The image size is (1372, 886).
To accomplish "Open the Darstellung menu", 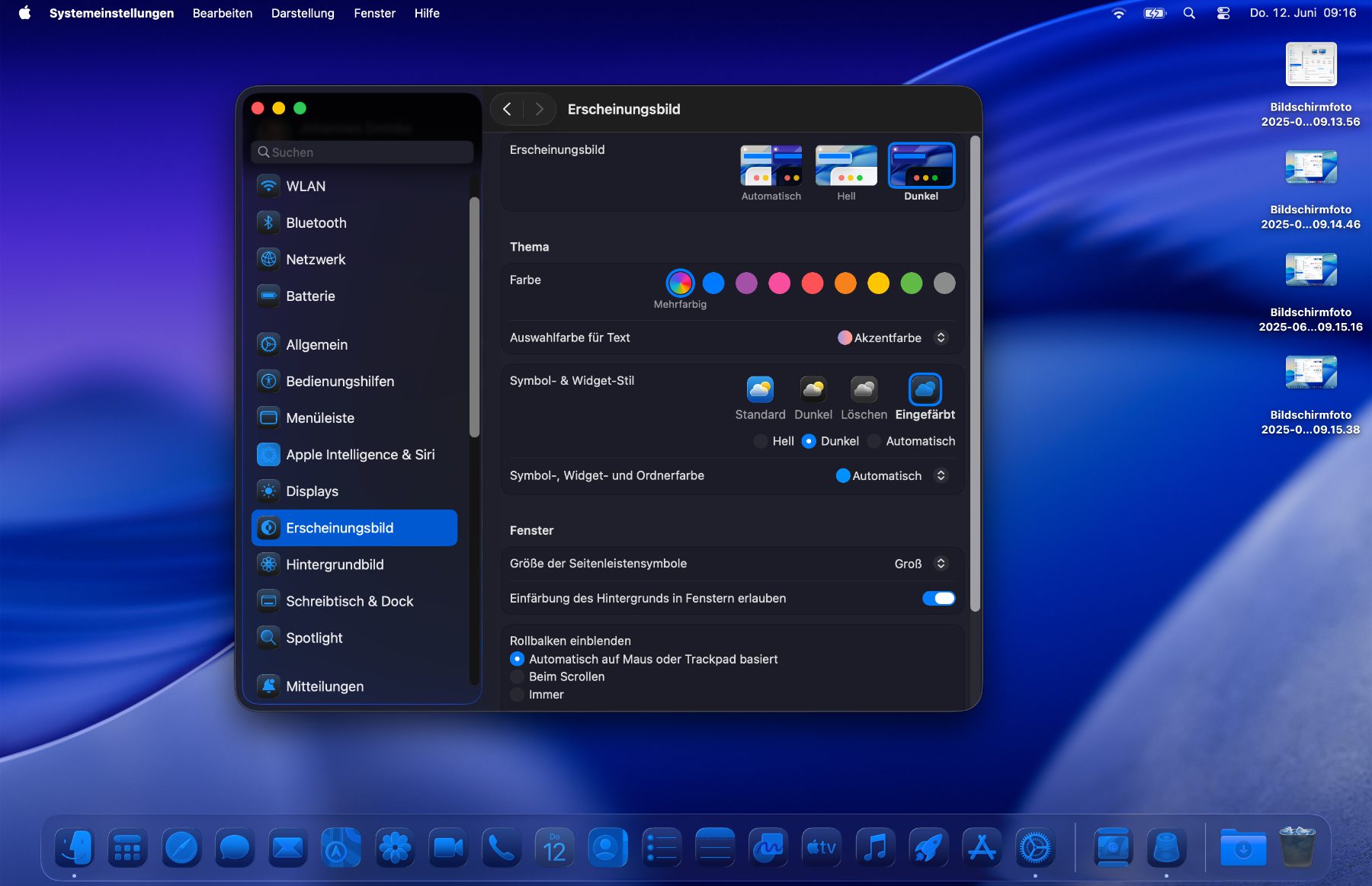I will pyautogui.click(x=303, y=13).
